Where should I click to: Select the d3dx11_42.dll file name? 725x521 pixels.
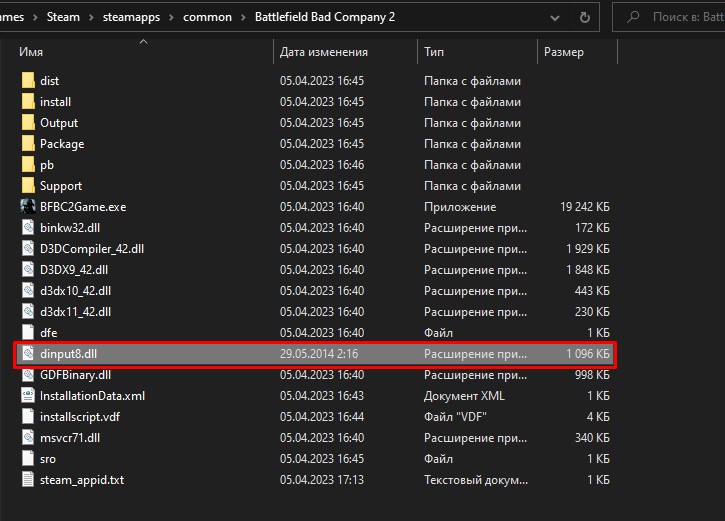point(75,312)
